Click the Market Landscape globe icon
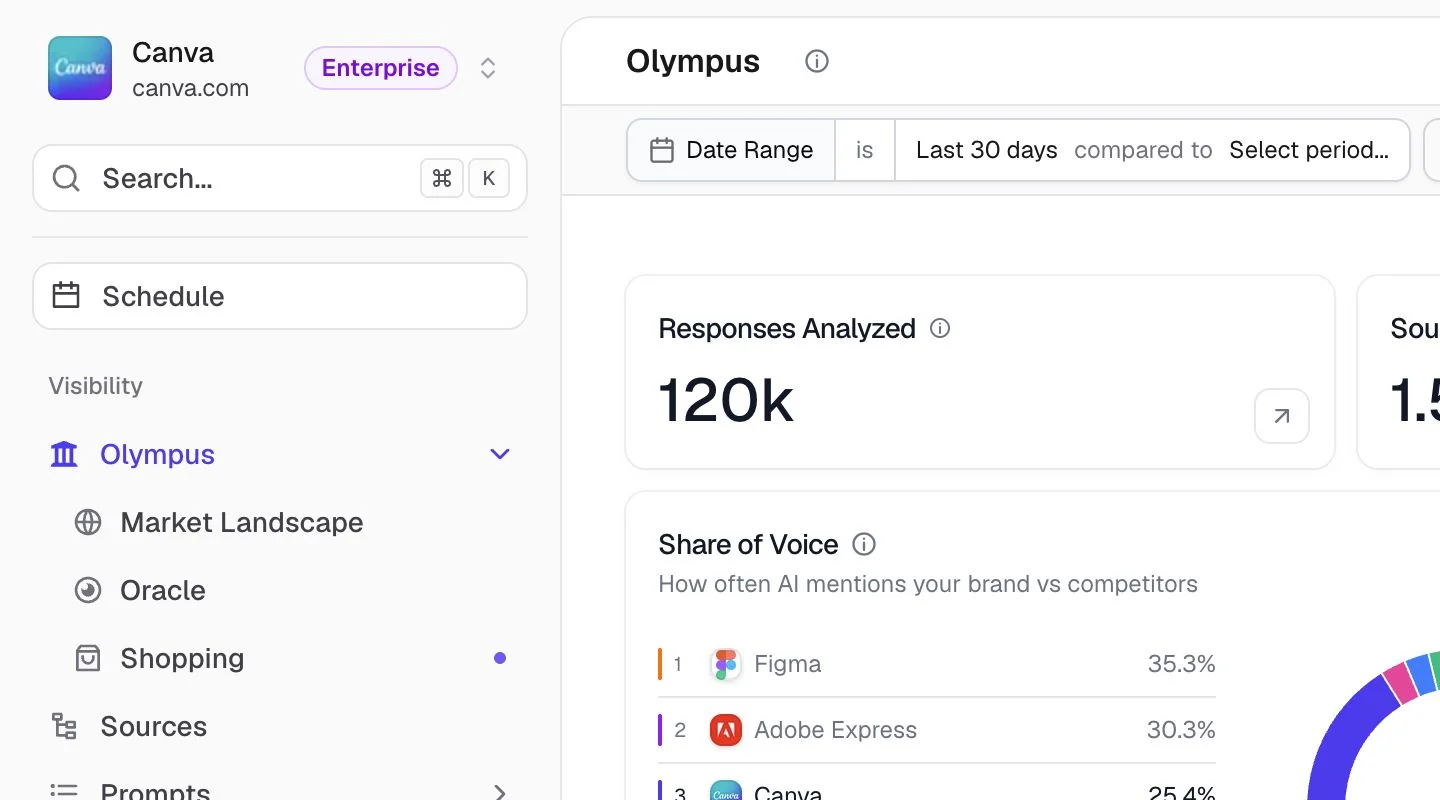Image resolution: width=1440 pixels, height=800 pixels. 88,522
